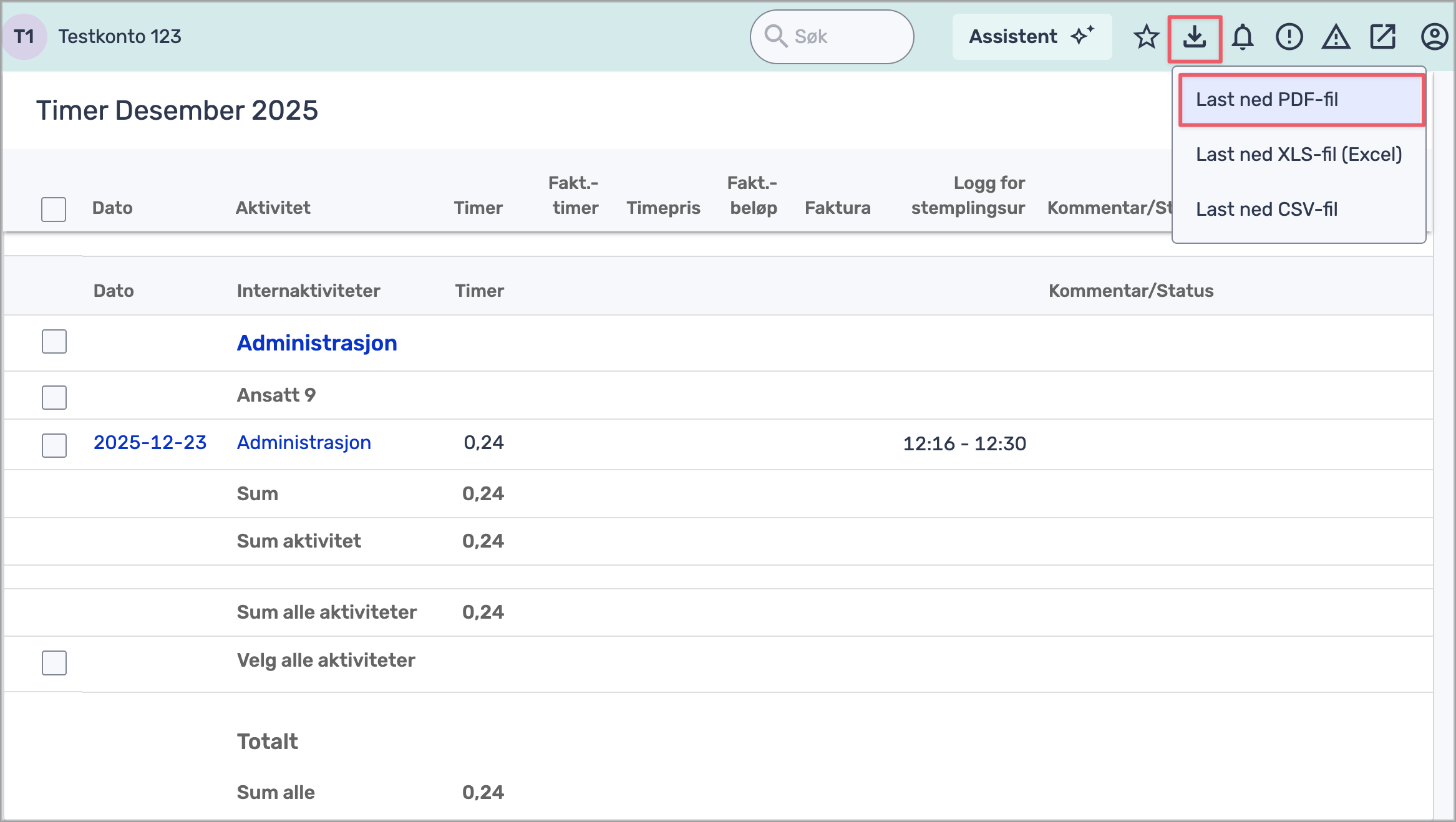Check the Administrasjon group checkbox

pyautogui.click(x=54, y=342)
